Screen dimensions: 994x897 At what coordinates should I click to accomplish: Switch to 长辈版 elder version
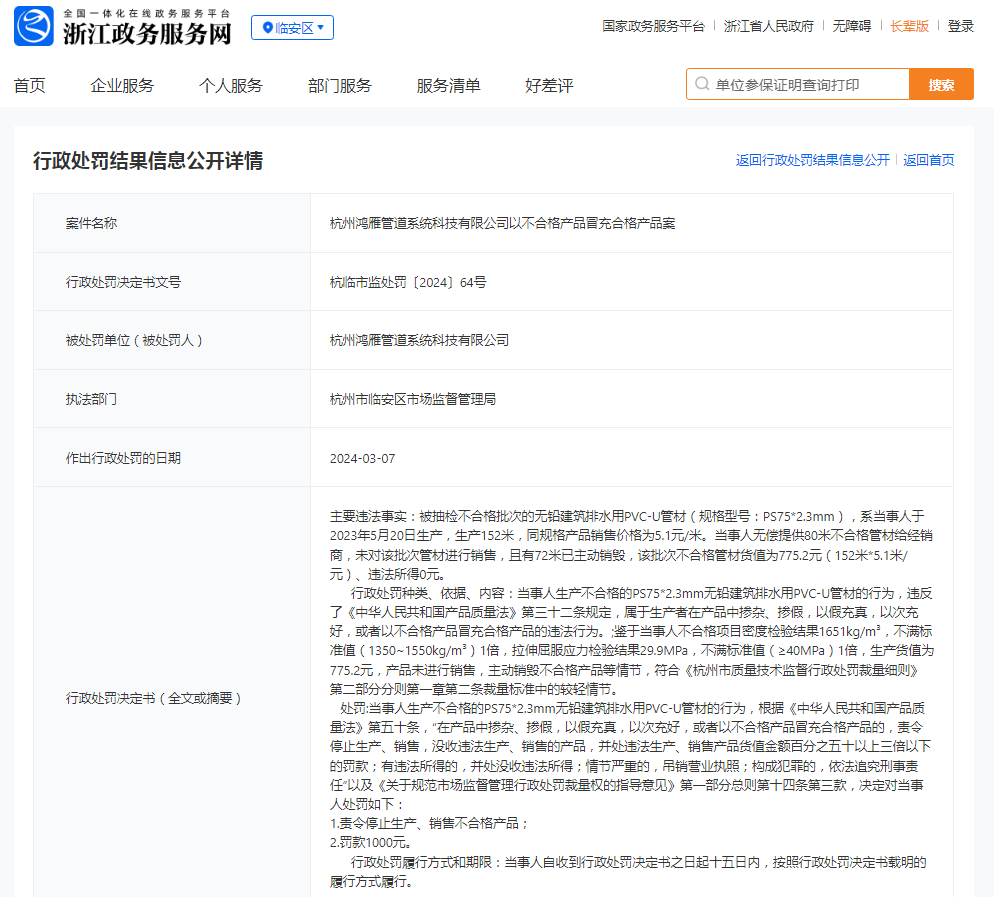[x=909, y=26]
